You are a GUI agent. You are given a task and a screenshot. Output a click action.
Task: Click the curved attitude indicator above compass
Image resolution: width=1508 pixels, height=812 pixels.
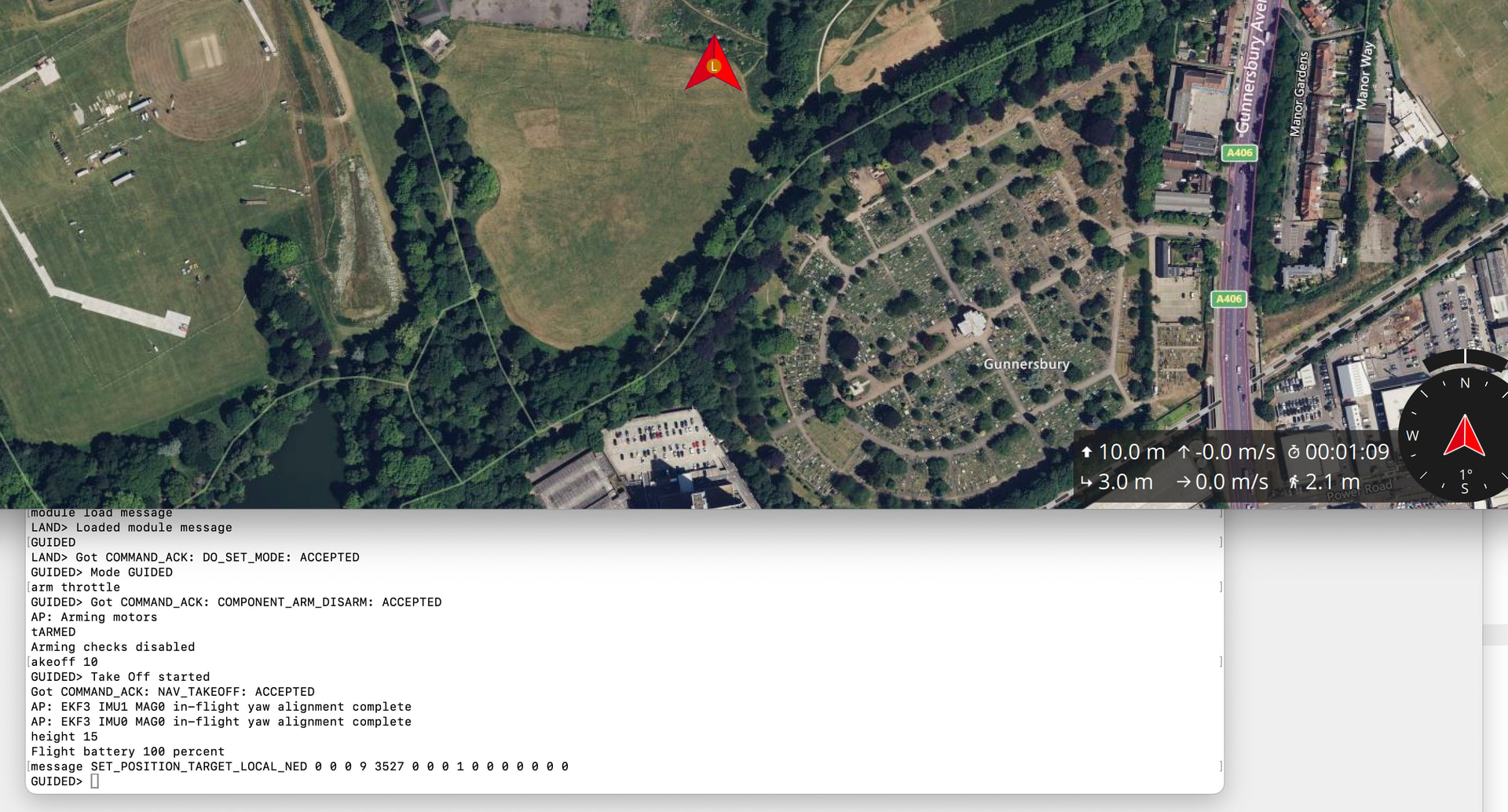pyautogui.click(x=1466, y=360)
